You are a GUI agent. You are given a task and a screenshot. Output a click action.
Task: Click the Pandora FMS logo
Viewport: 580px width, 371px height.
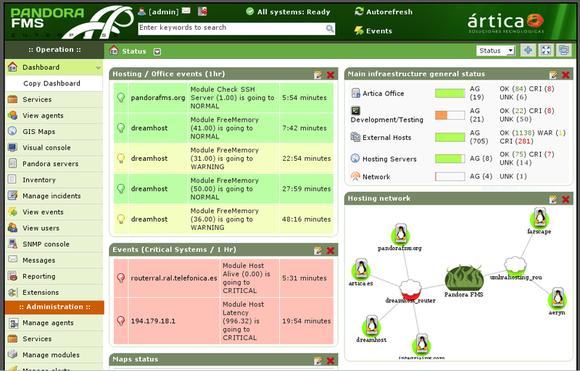72,21
